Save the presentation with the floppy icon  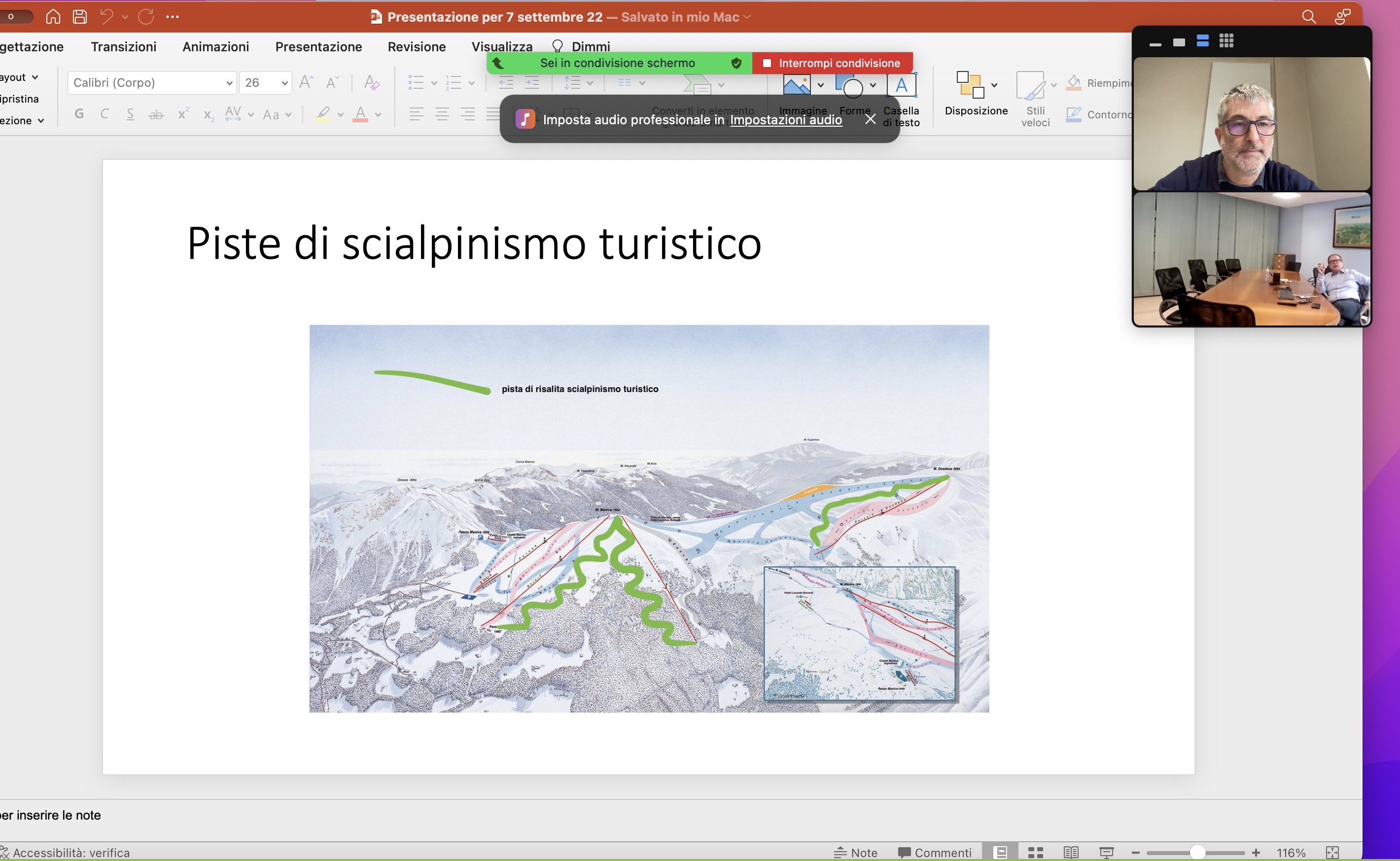click(80, 16)
